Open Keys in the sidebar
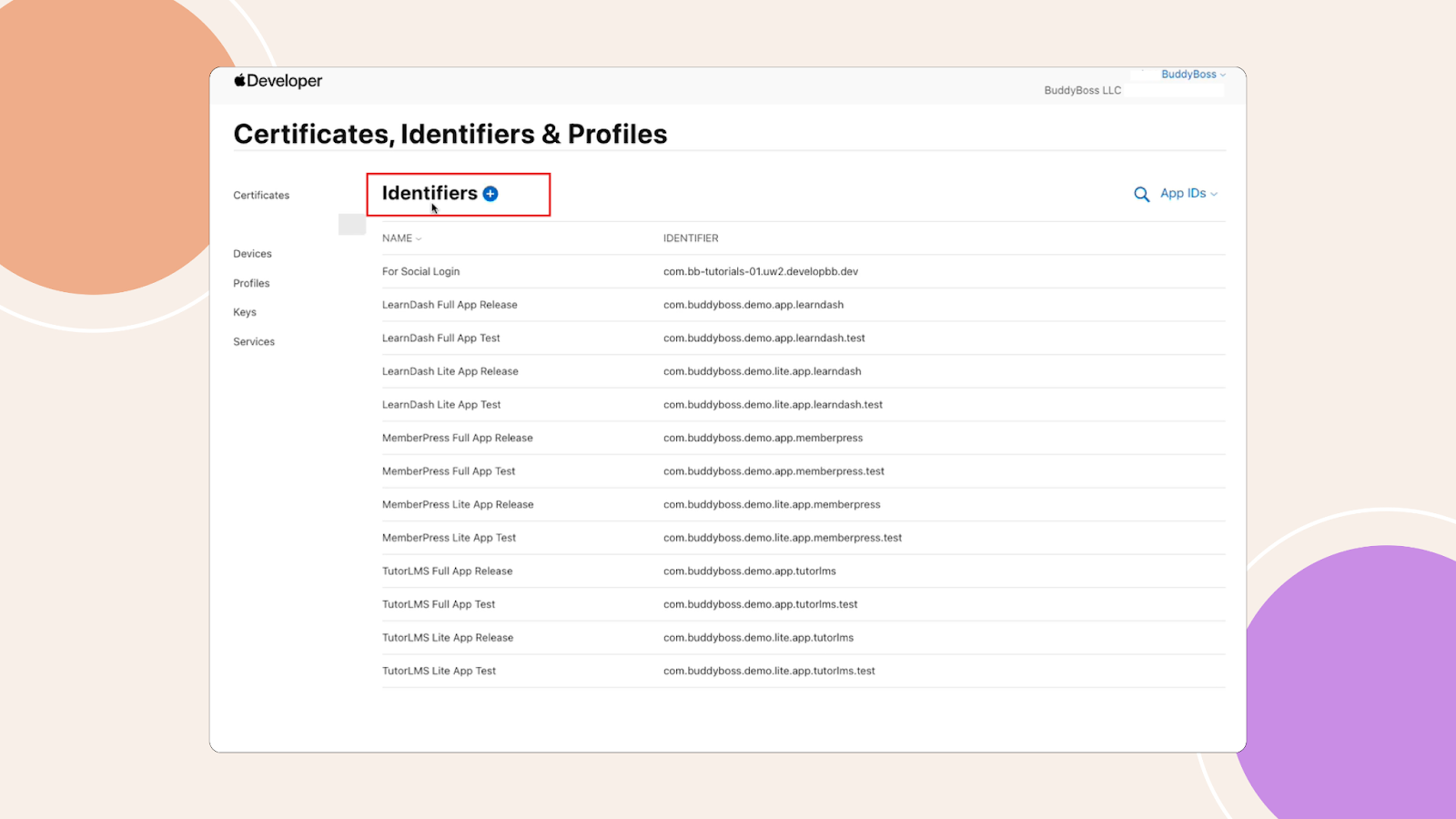The height and width of the screenshot is (819, 1456). [245, 312]
